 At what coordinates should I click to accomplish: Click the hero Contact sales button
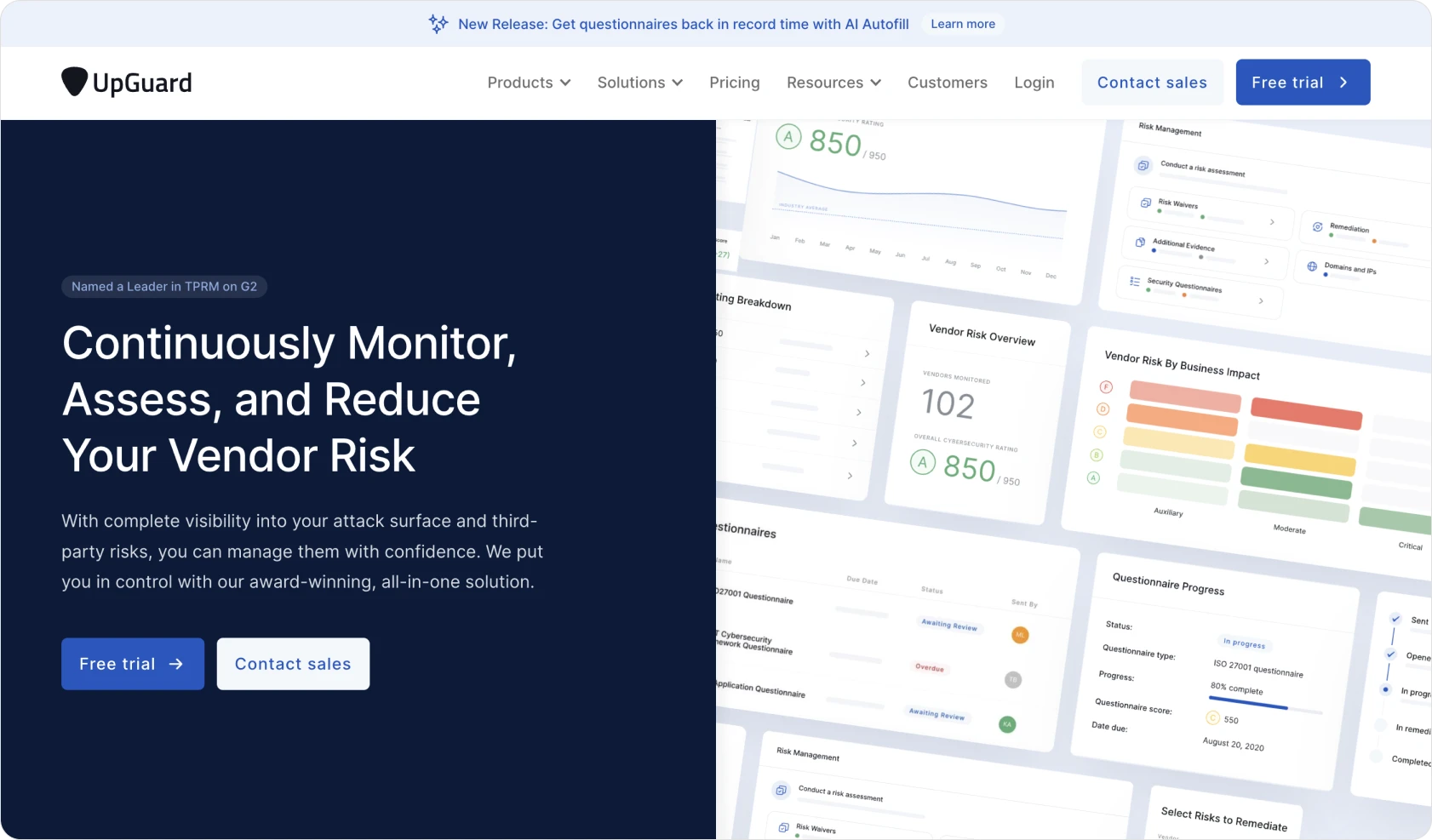[x=293, y=664]
